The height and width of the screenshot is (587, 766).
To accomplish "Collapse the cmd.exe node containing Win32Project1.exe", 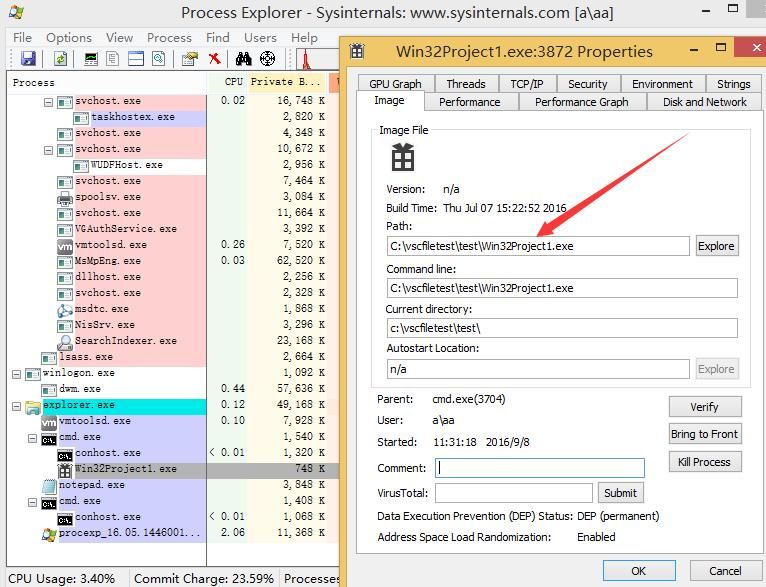I will (x=32, y=438).
